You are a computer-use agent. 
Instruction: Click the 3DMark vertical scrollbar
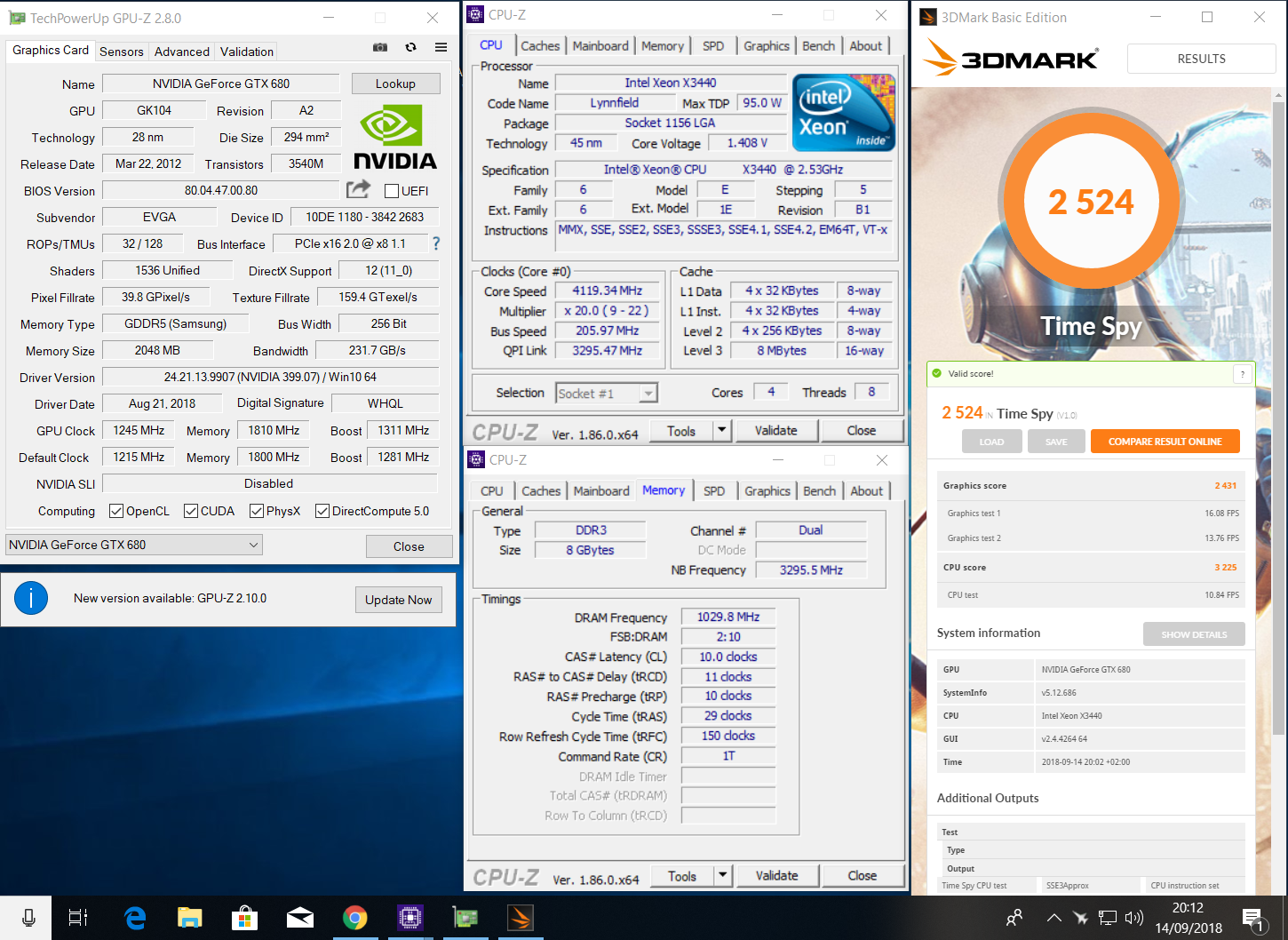tap(1279, 418)
